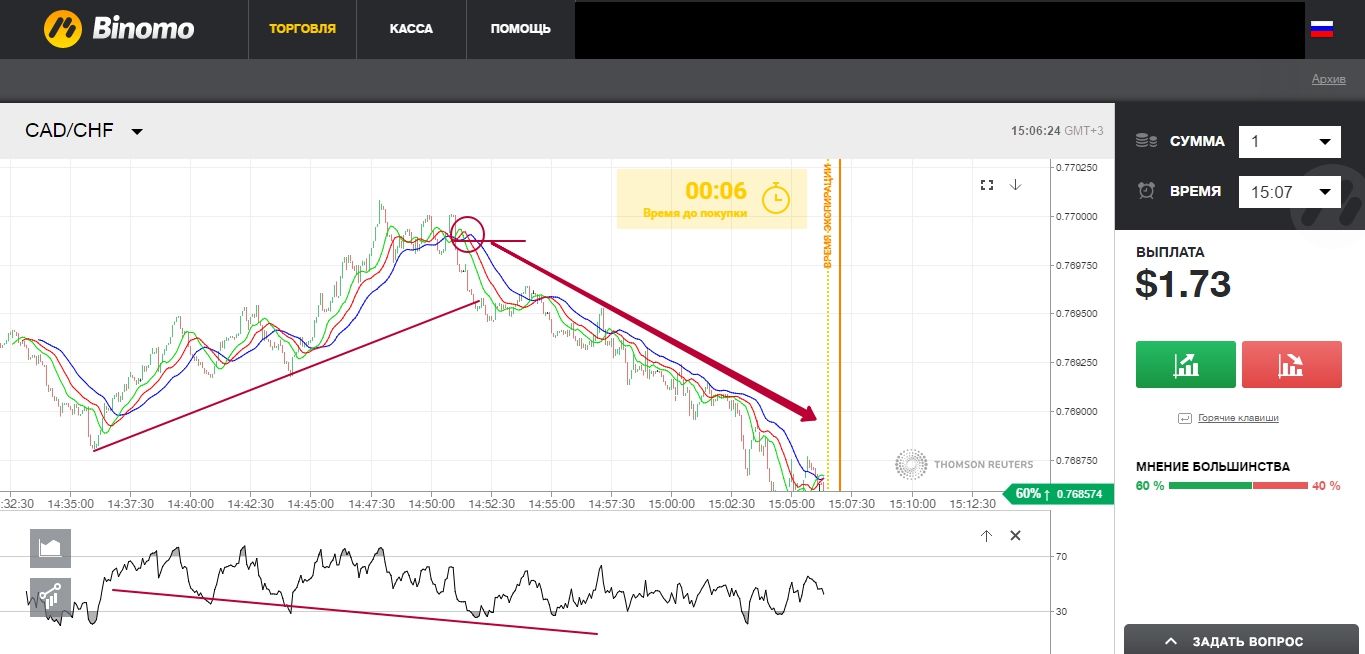Open the indicators line-graph icon

[x=50, y=597]
